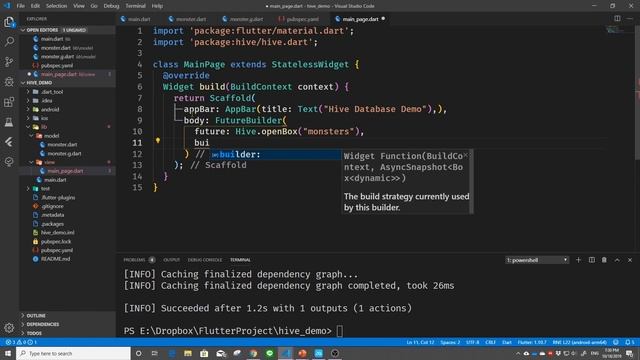Change encoding via UTF-8 in status bar
Image resolution: width=640 pixels, height=360 pixels.
point(472,342)
